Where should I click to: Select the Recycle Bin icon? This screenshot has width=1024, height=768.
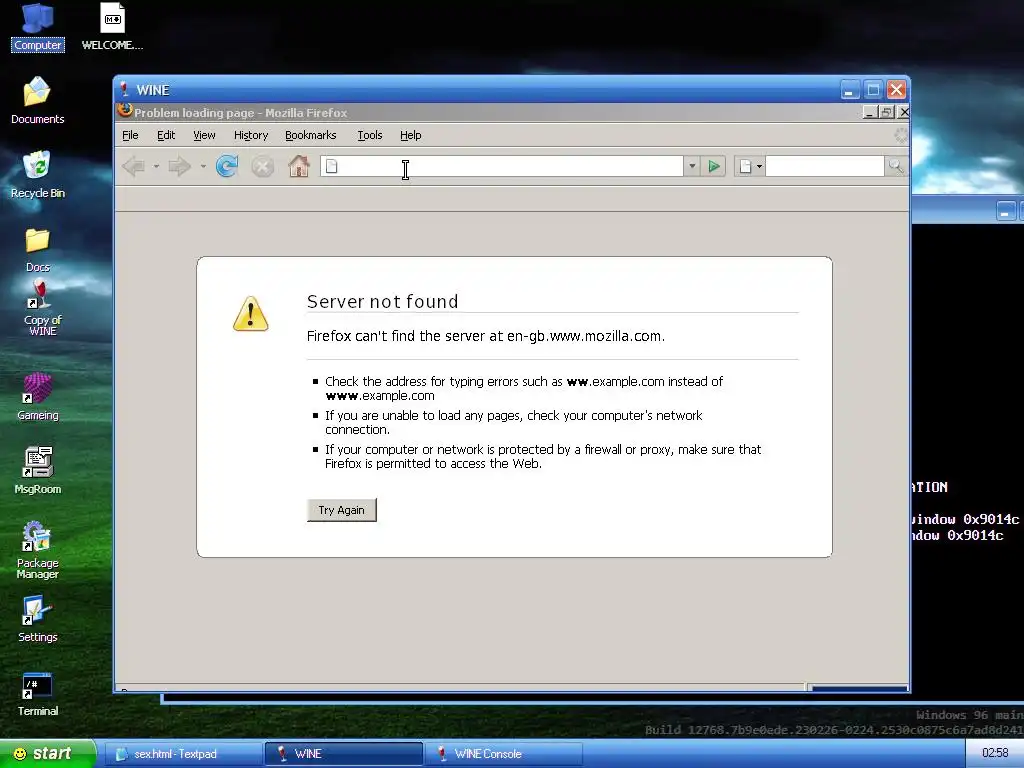click(x=37, y=175)
